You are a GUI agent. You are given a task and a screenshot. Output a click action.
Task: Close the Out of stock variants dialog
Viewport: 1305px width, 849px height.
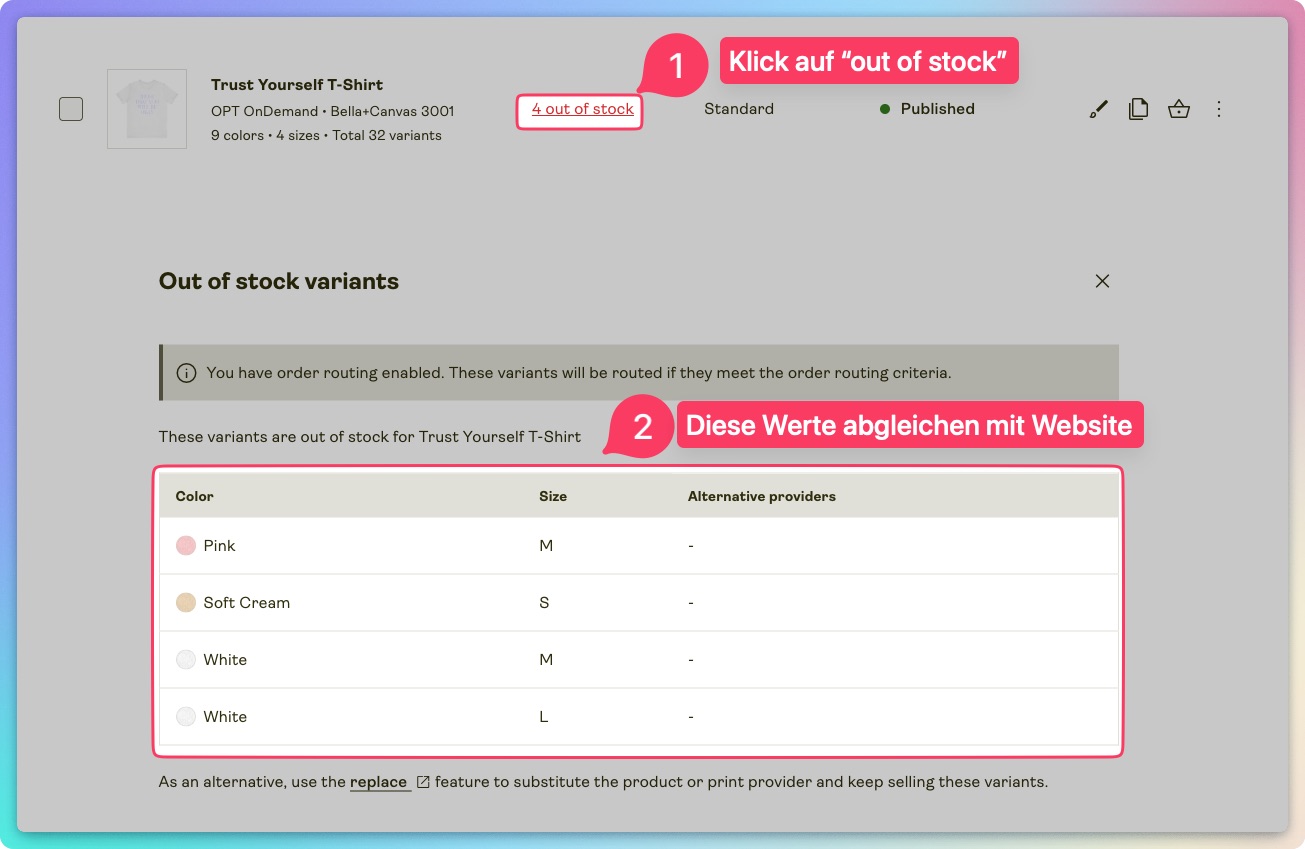click(1102, 281)
